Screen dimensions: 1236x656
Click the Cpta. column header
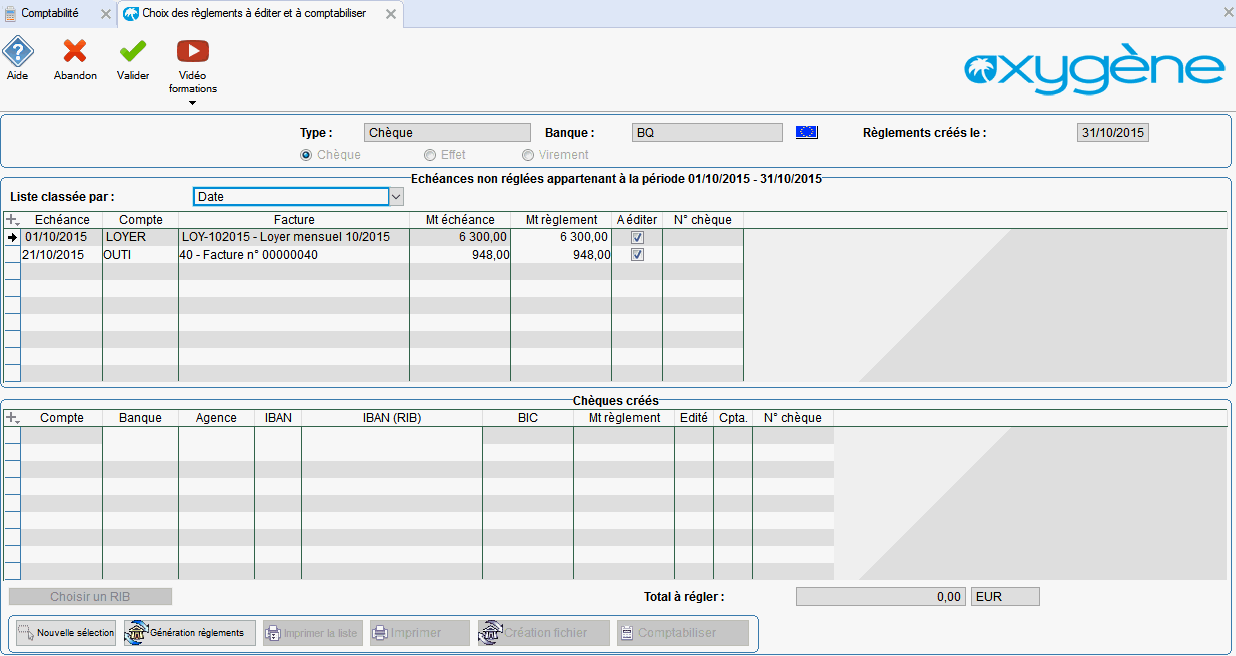click(x=733, y=418)
